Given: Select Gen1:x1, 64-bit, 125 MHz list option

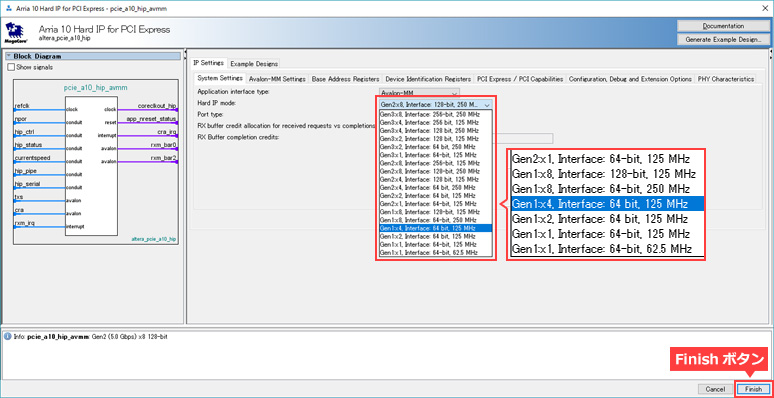Looking at the screenshot, I should pos(435,244).
